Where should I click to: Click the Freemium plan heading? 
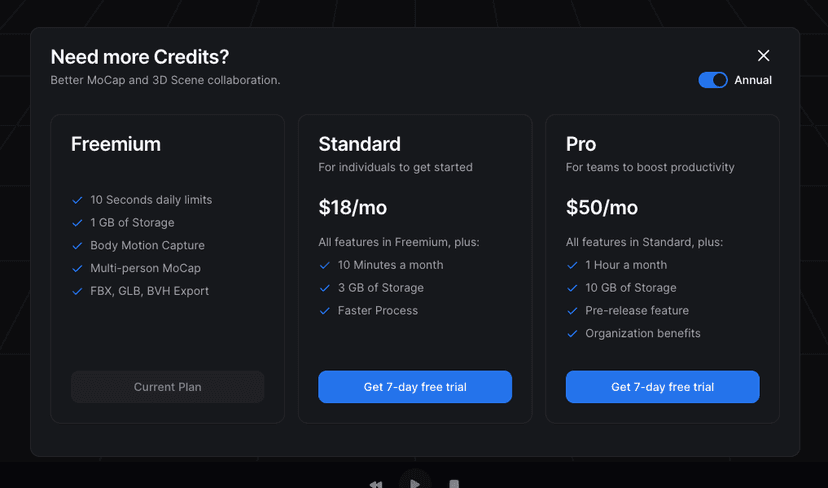pos(116,144)
